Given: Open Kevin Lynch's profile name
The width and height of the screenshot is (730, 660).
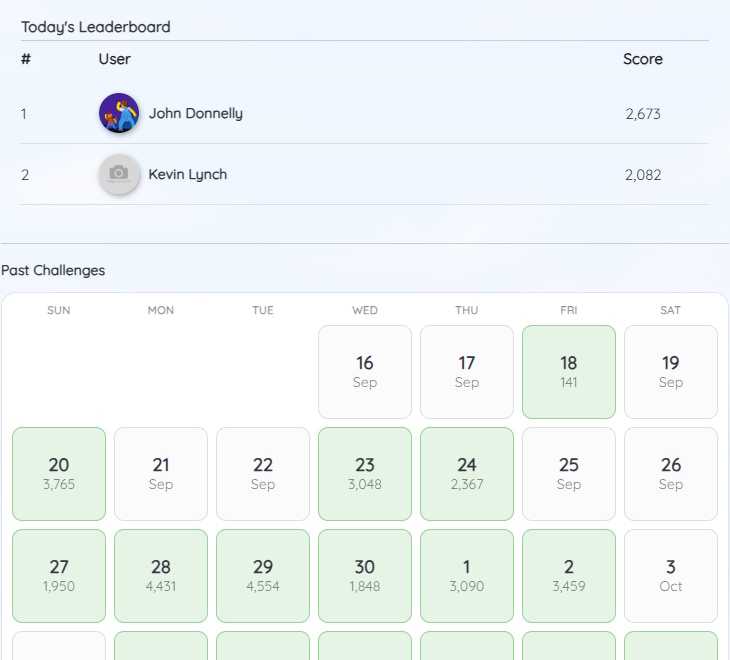Looking at the screenshot, I should tap(188, 174).
